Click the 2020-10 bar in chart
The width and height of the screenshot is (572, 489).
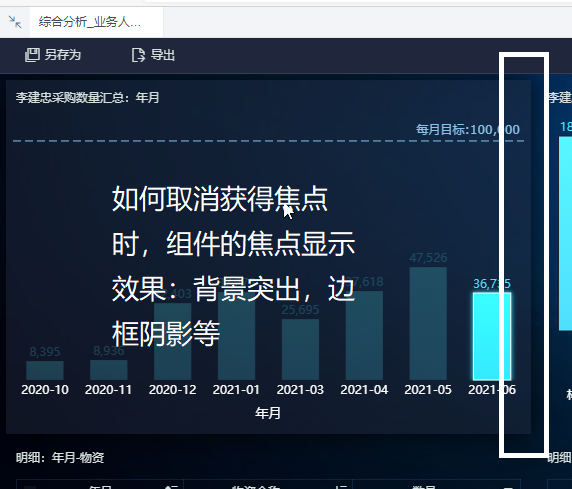tap(45, 370)
